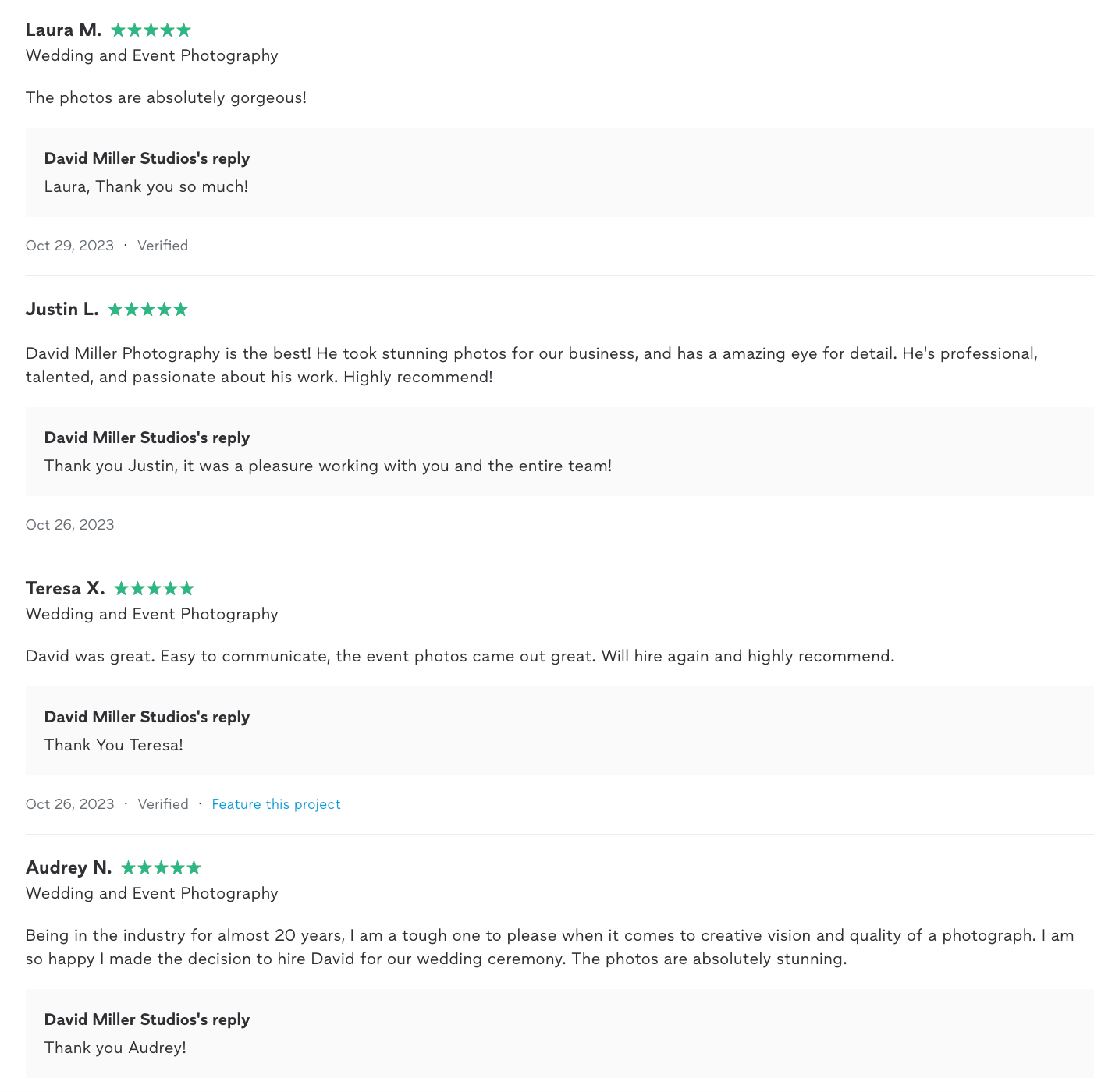Click the 'Laura, Thank you so much!' reply
1094x1092 pixels.
[146, 186]
